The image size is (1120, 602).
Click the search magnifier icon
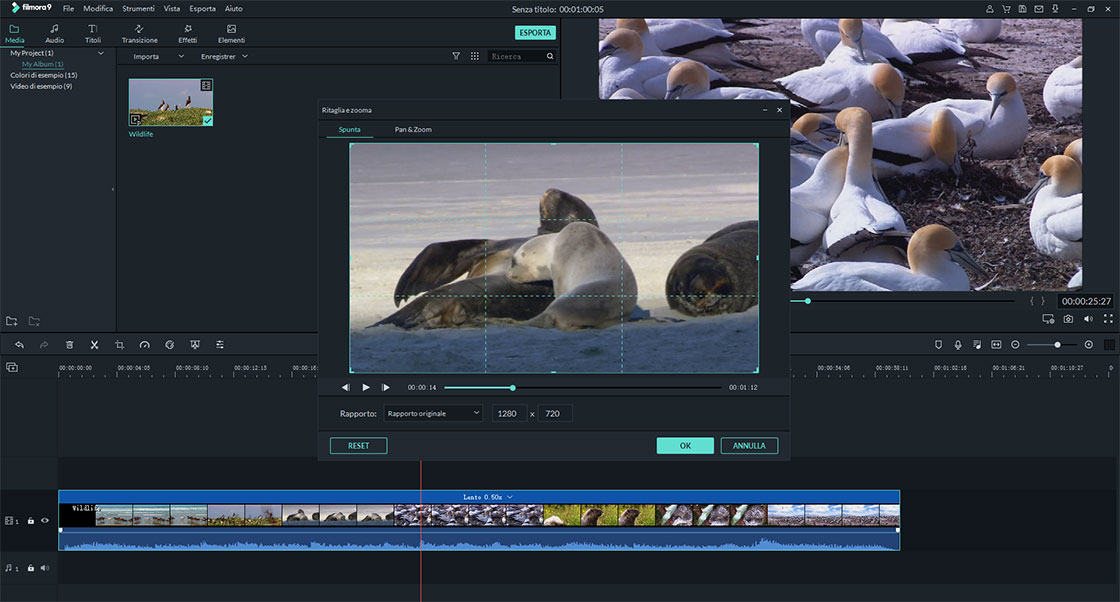pos(550,56)
